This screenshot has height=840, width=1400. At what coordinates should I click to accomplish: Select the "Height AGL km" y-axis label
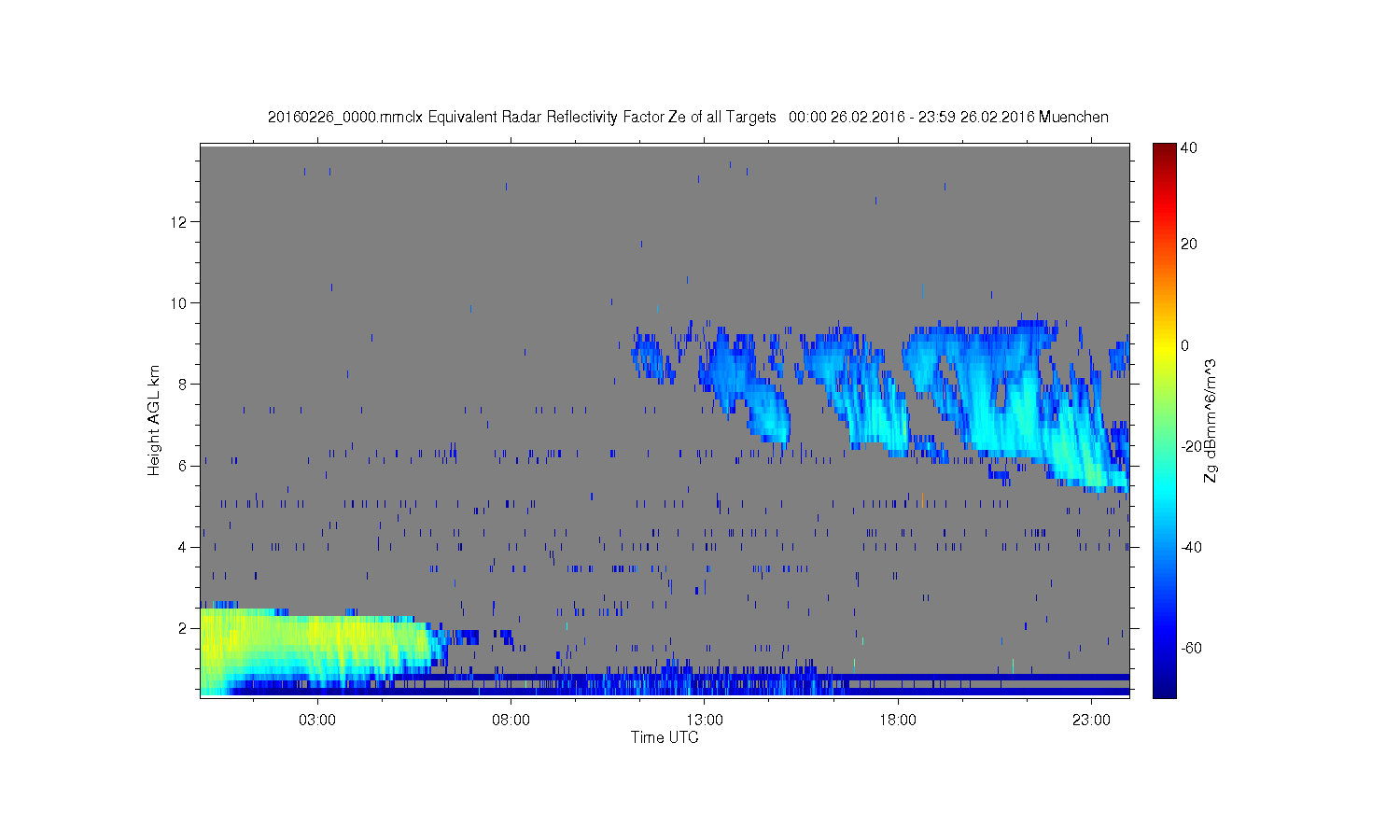coord(154,420)
